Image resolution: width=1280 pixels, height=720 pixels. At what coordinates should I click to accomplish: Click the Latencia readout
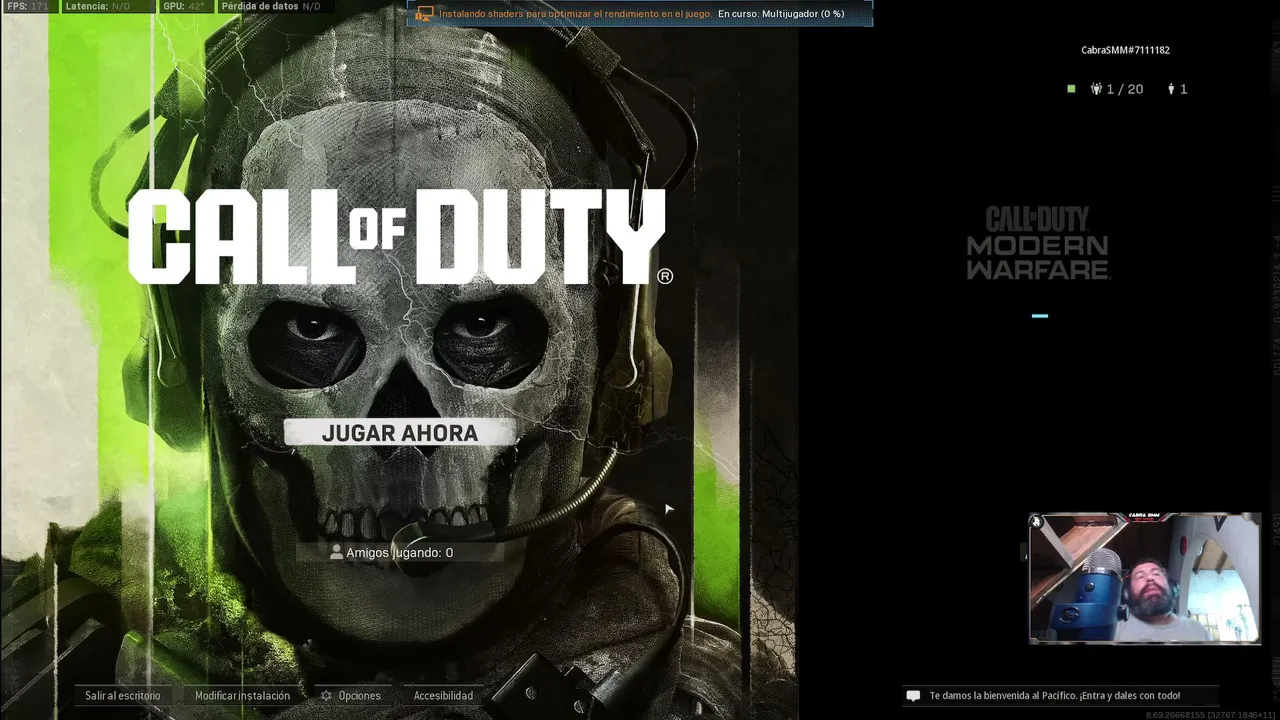(x=98, y=6)
